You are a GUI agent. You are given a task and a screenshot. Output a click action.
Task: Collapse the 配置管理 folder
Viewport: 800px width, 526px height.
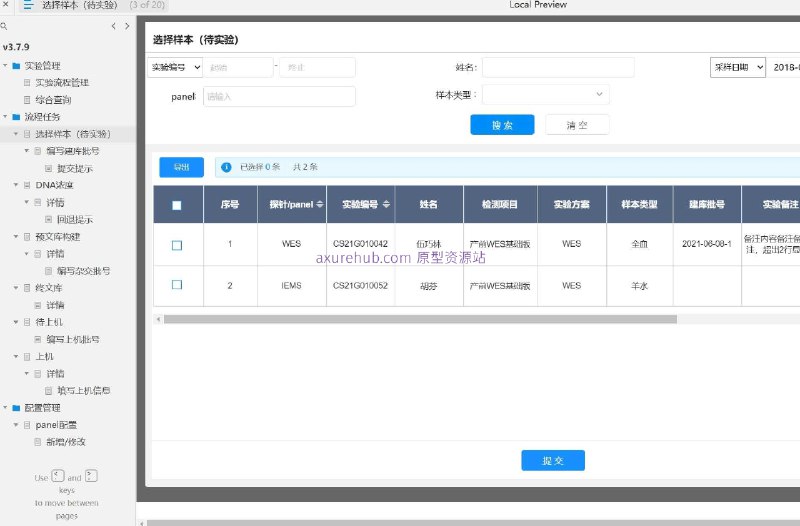point(6,407)
